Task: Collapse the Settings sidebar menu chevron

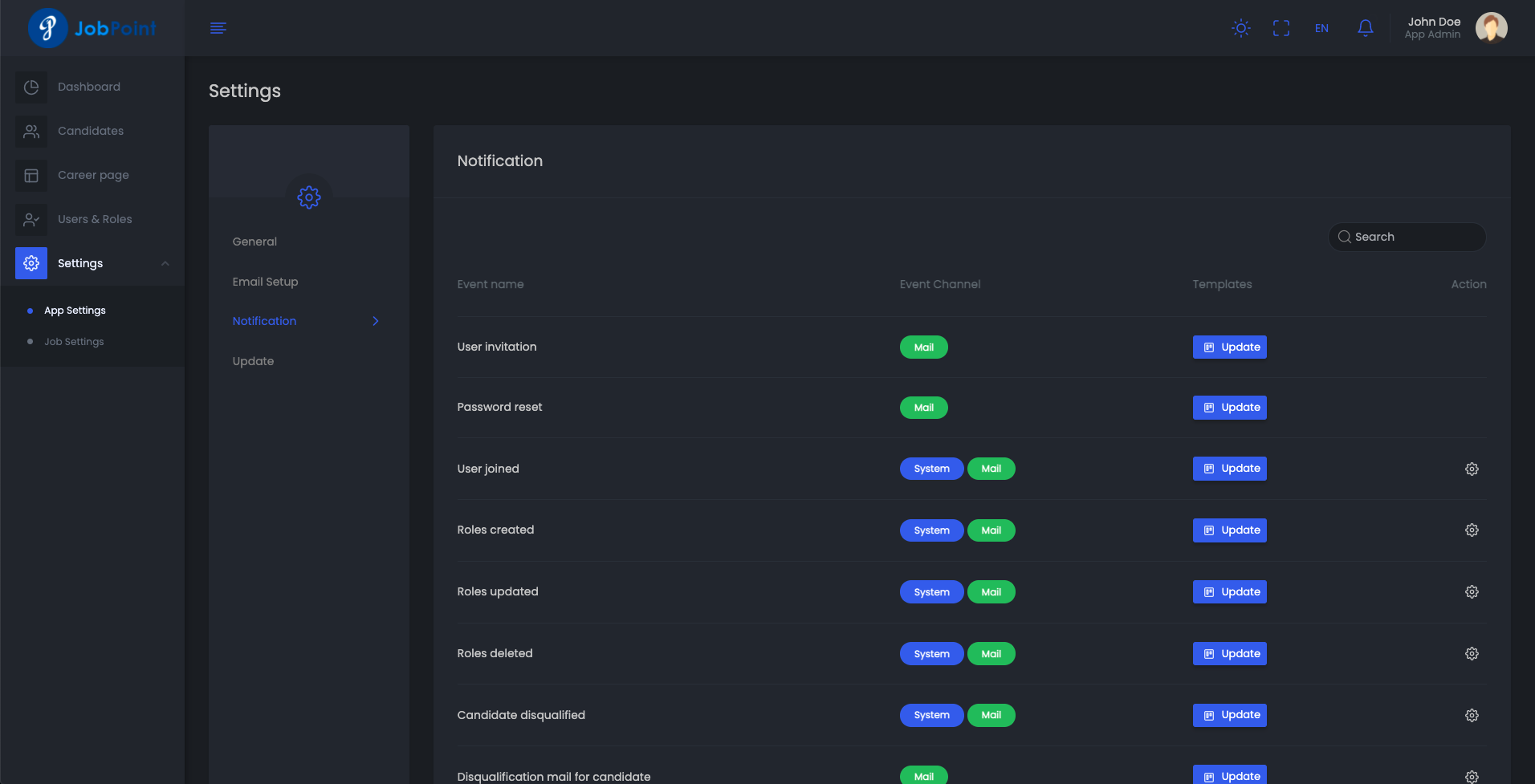Action: [165, 263]
